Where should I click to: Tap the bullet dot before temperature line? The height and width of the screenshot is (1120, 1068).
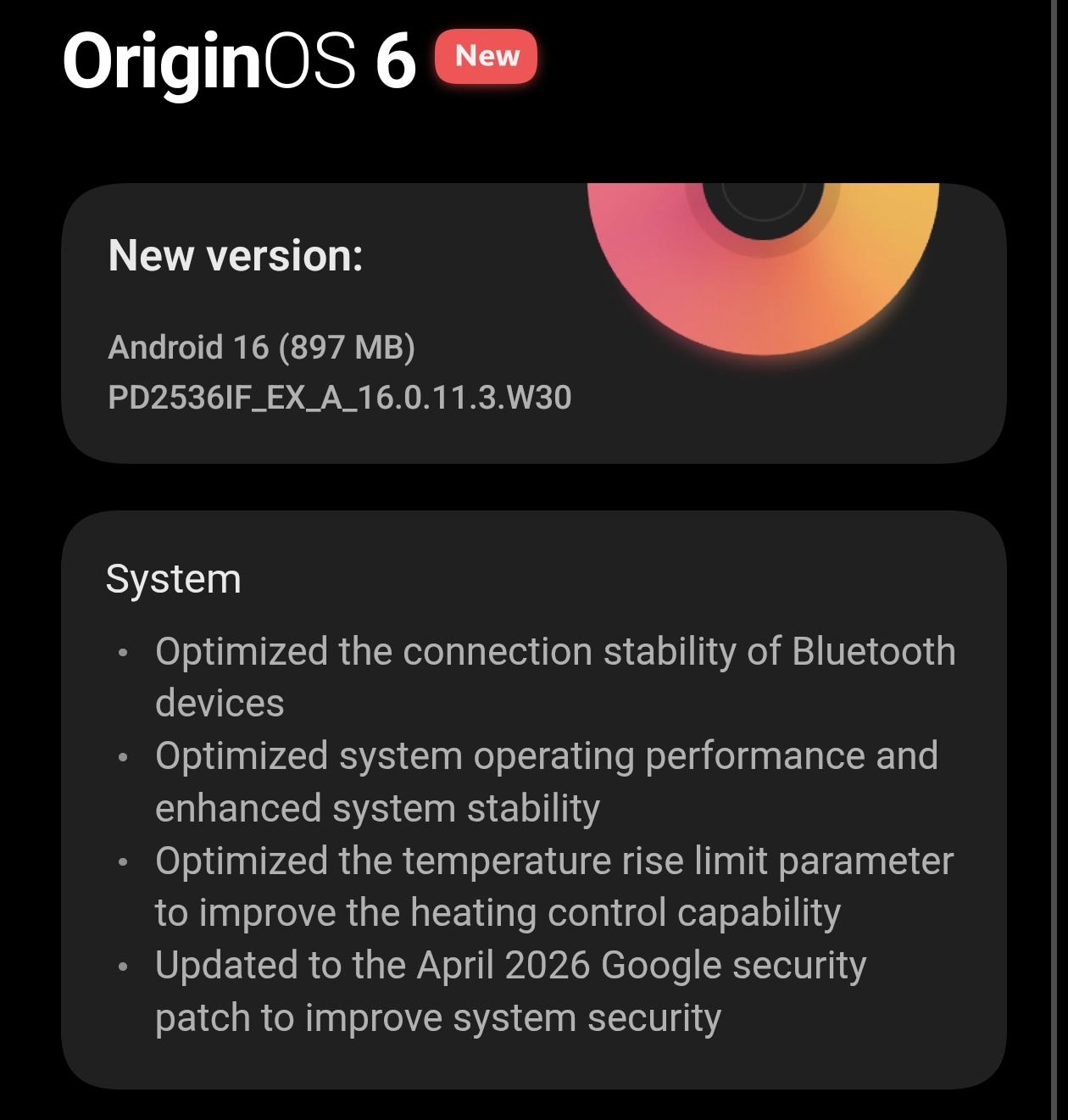pyautogui.click(x=124, y=862)
